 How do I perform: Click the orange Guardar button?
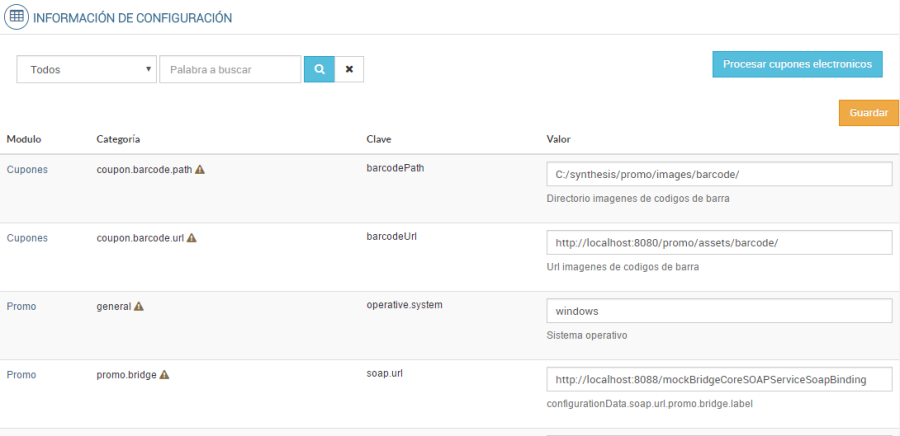868,113
